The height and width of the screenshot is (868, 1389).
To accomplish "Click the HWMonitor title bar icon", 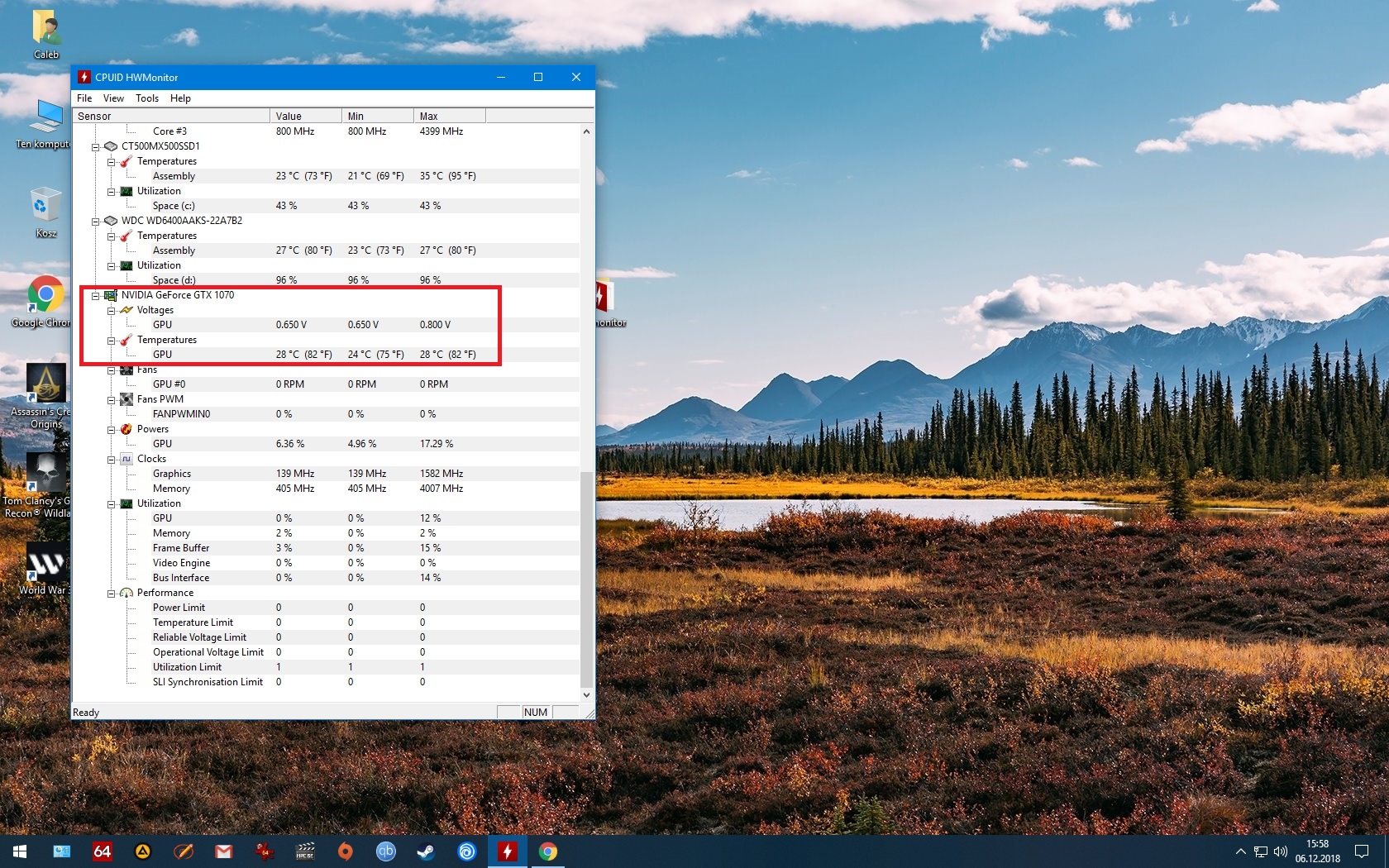I will point(84,77).
